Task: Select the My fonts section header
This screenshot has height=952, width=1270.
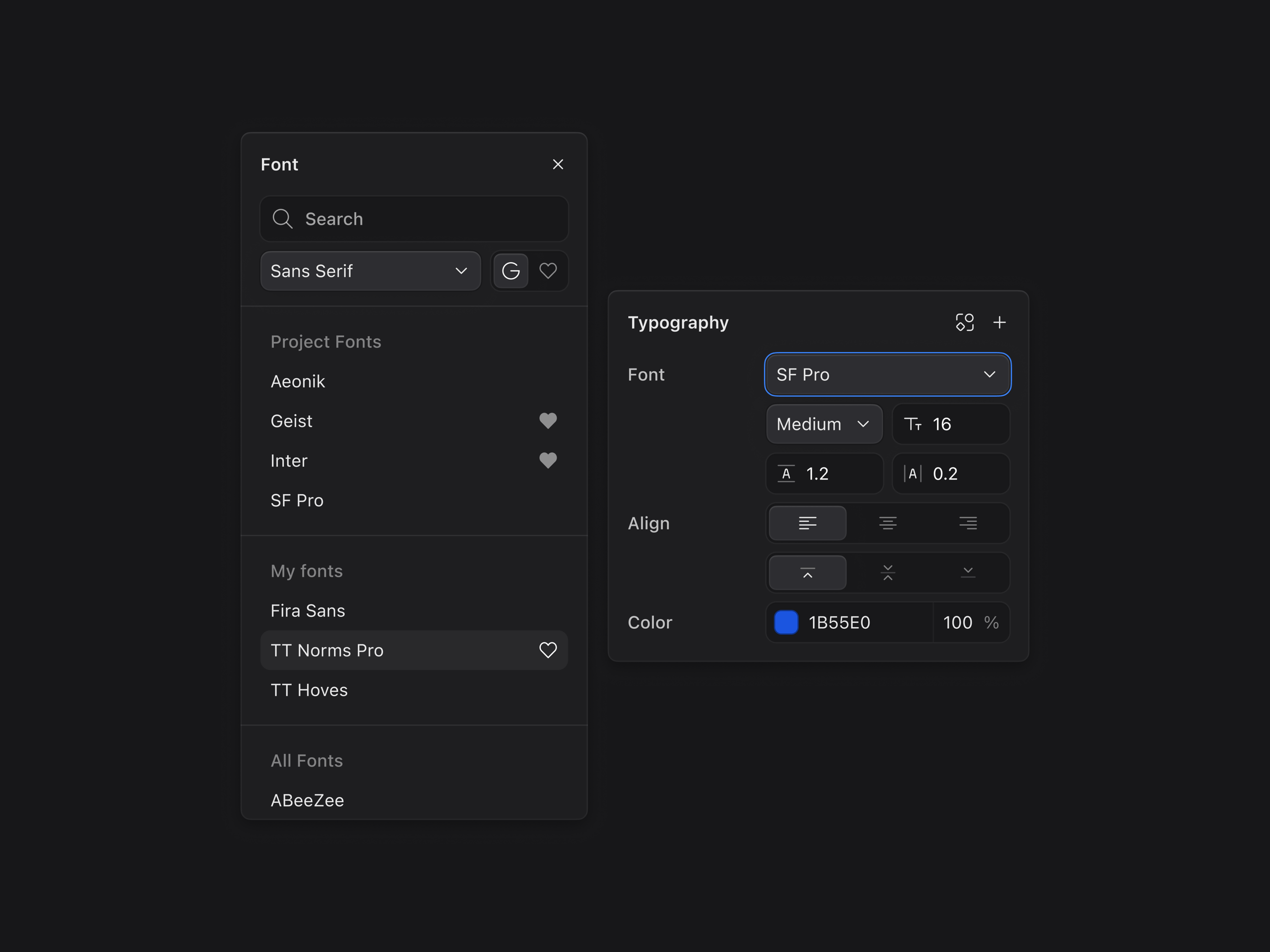Action: point(307,570)
